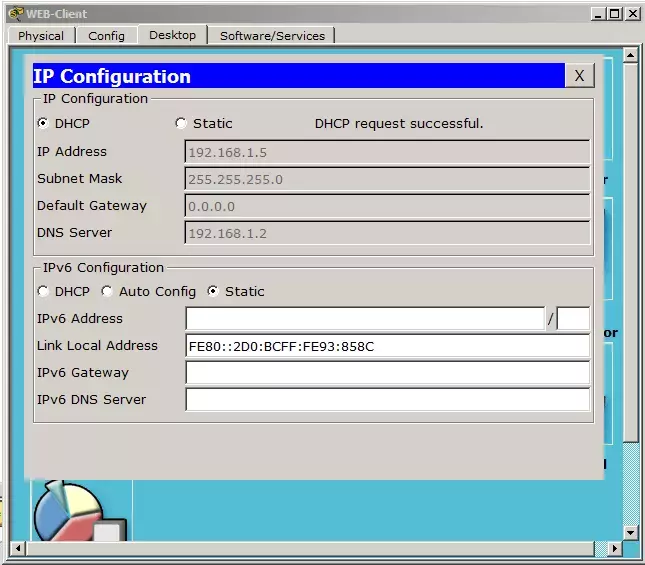Select the IPv6 Static radio button

pos(213,292)
